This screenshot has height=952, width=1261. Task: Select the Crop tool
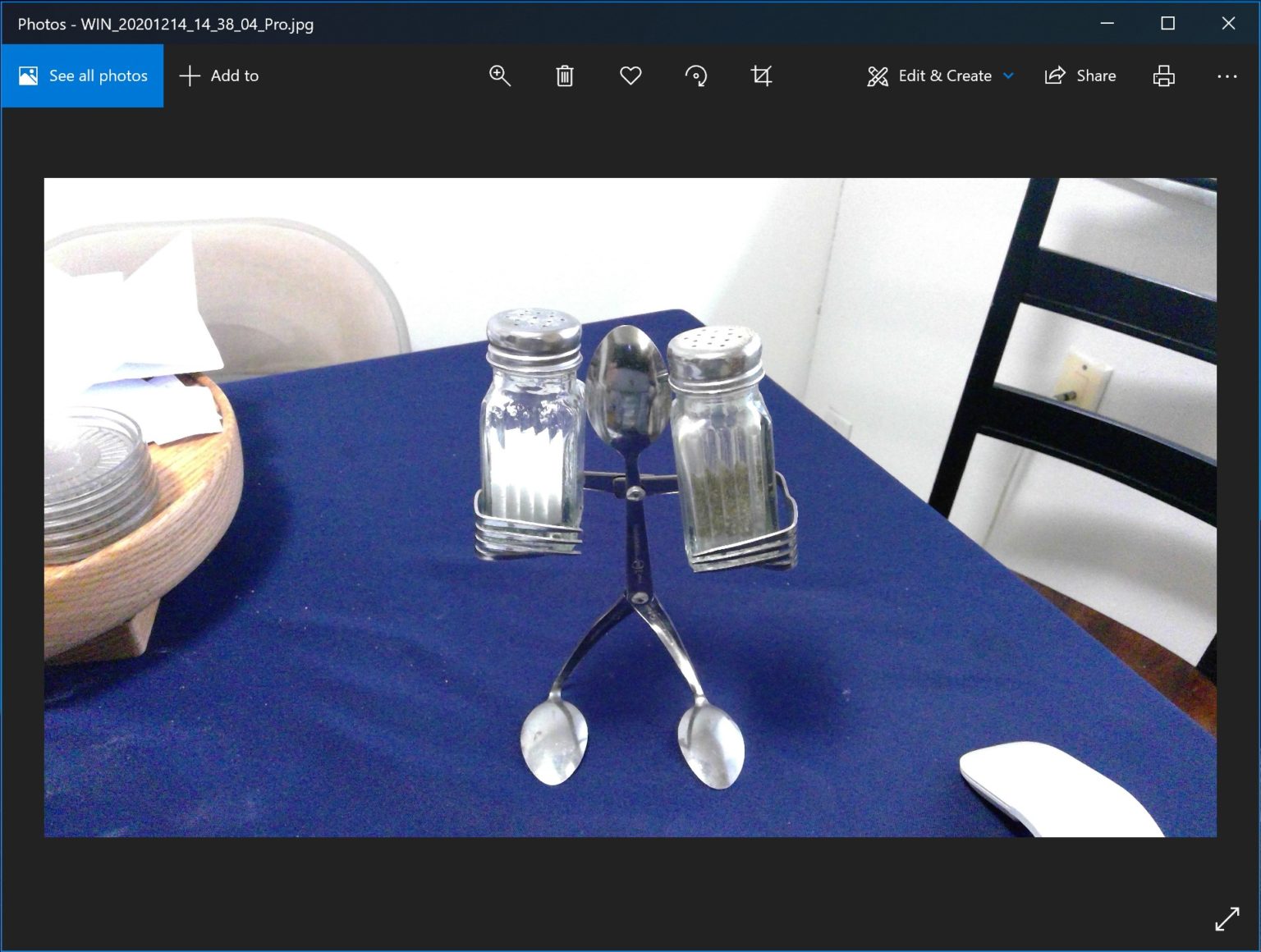coord(762,76)
